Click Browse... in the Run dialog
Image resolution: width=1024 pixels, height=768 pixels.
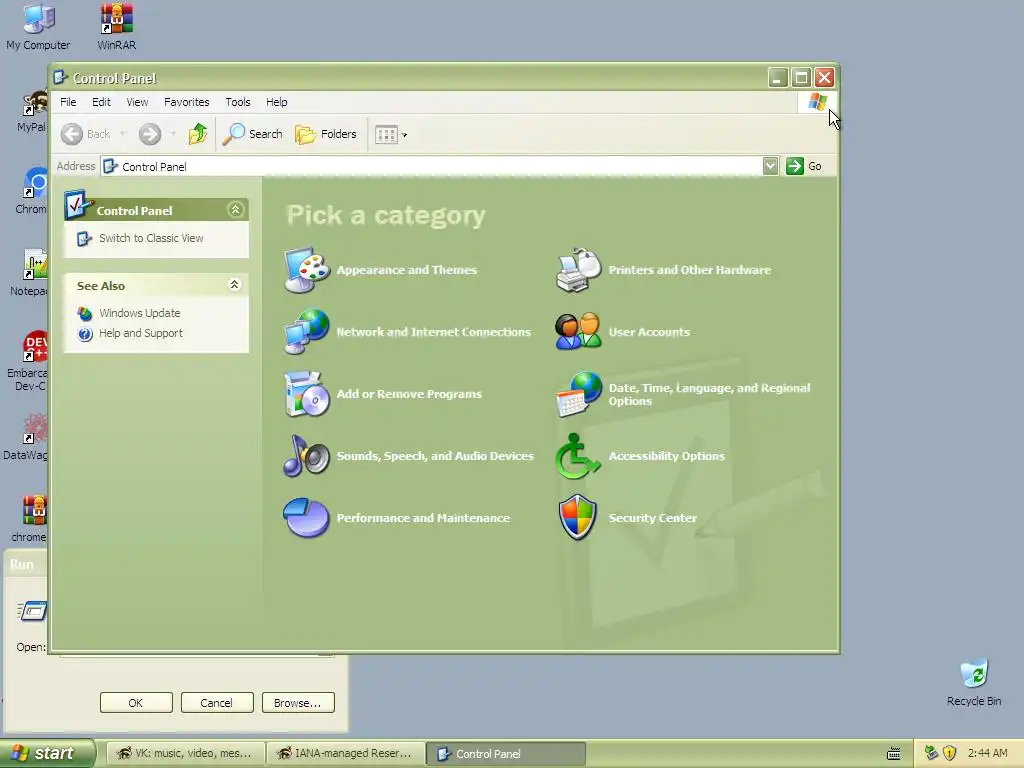point(298,703)
